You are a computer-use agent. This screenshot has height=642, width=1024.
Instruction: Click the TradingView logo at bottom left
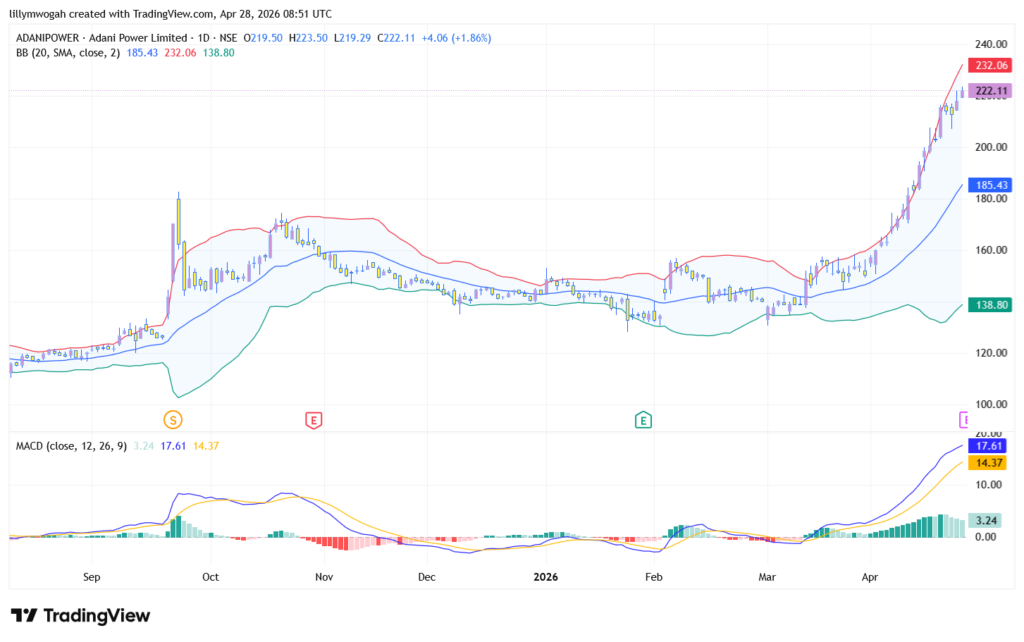80,615
